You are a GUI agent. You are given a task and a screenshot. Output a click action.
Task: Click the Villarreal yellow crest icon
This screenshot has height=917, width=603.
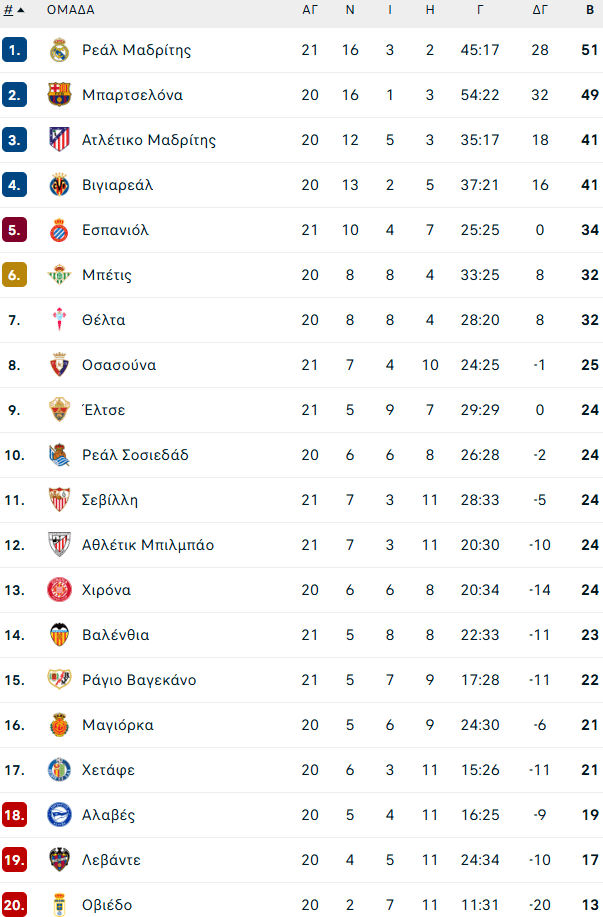click(59, 185)
